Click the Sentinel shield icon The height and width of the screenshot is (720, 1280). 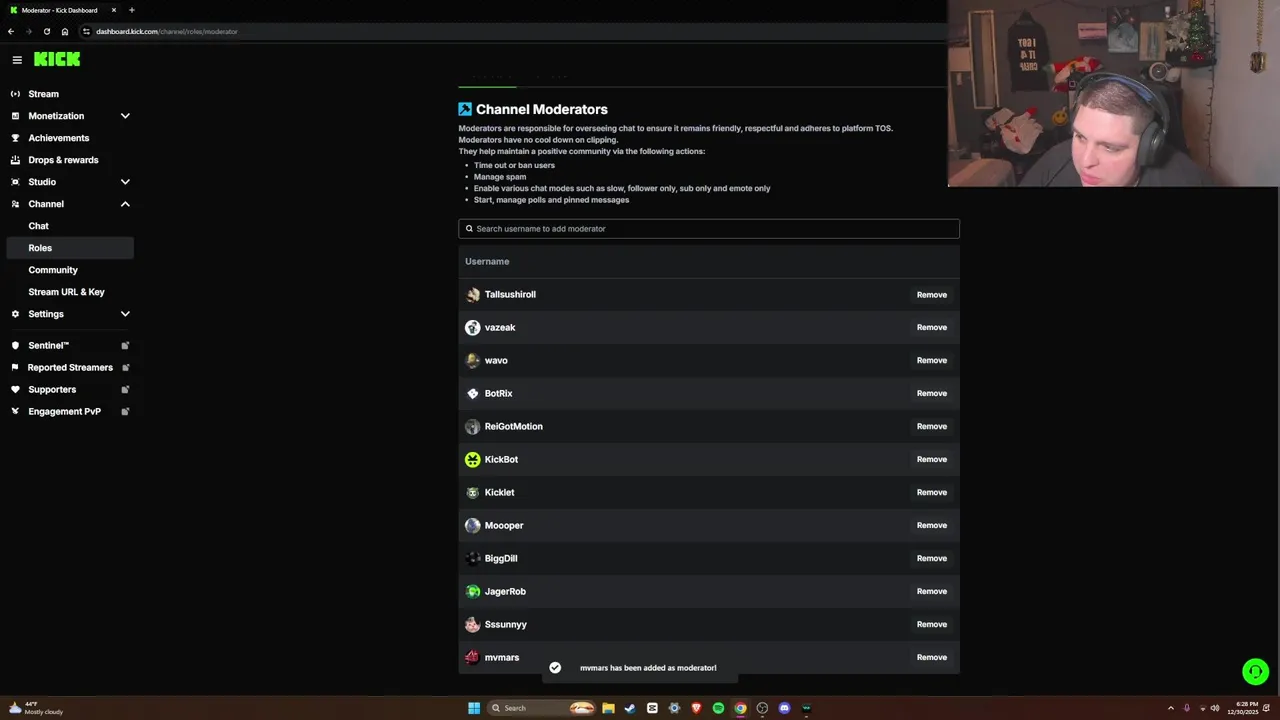click(15, 345)
